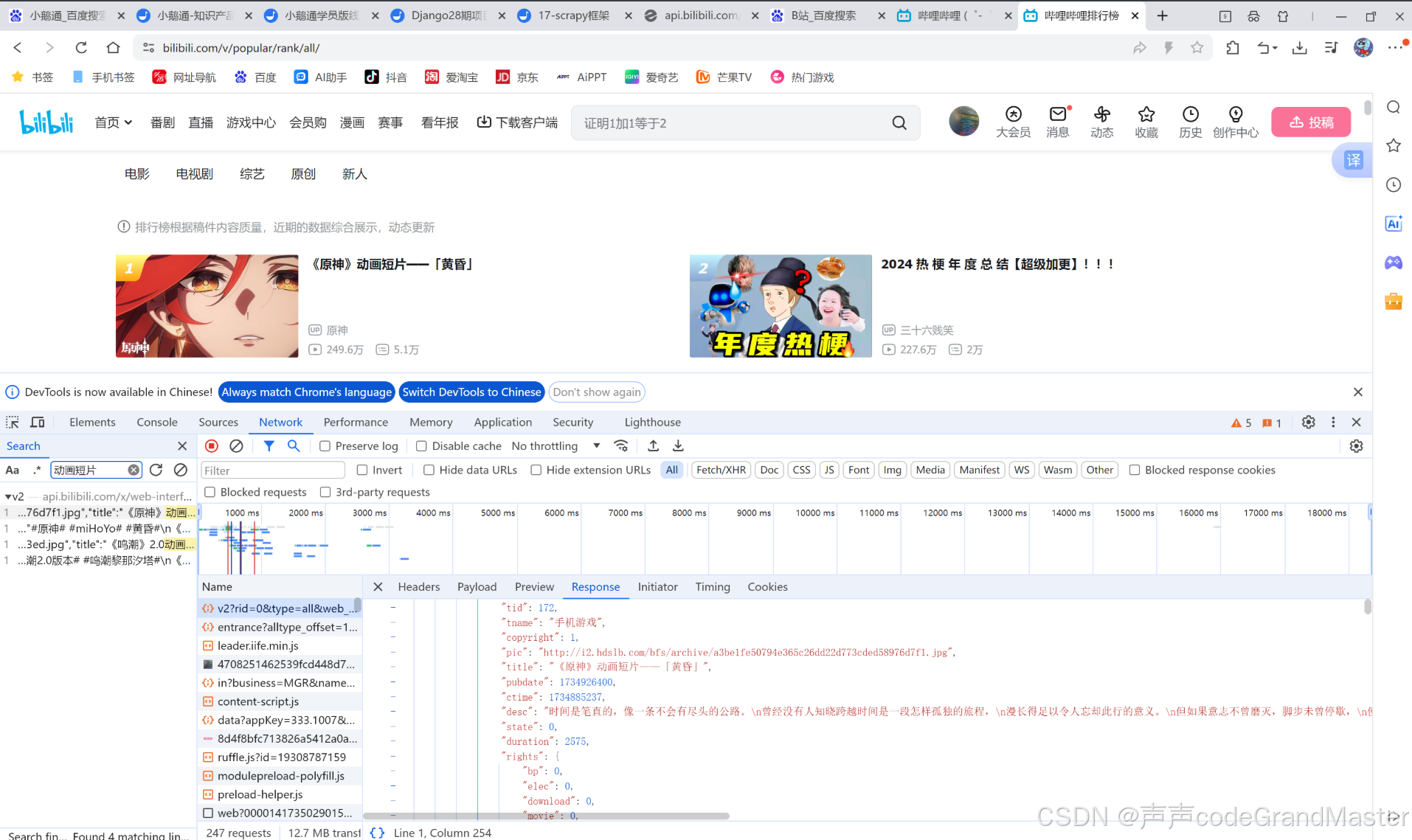Click the 投稿 upload button
The width and height of the screenshot is (1412, 840).
pos(1311,122)
